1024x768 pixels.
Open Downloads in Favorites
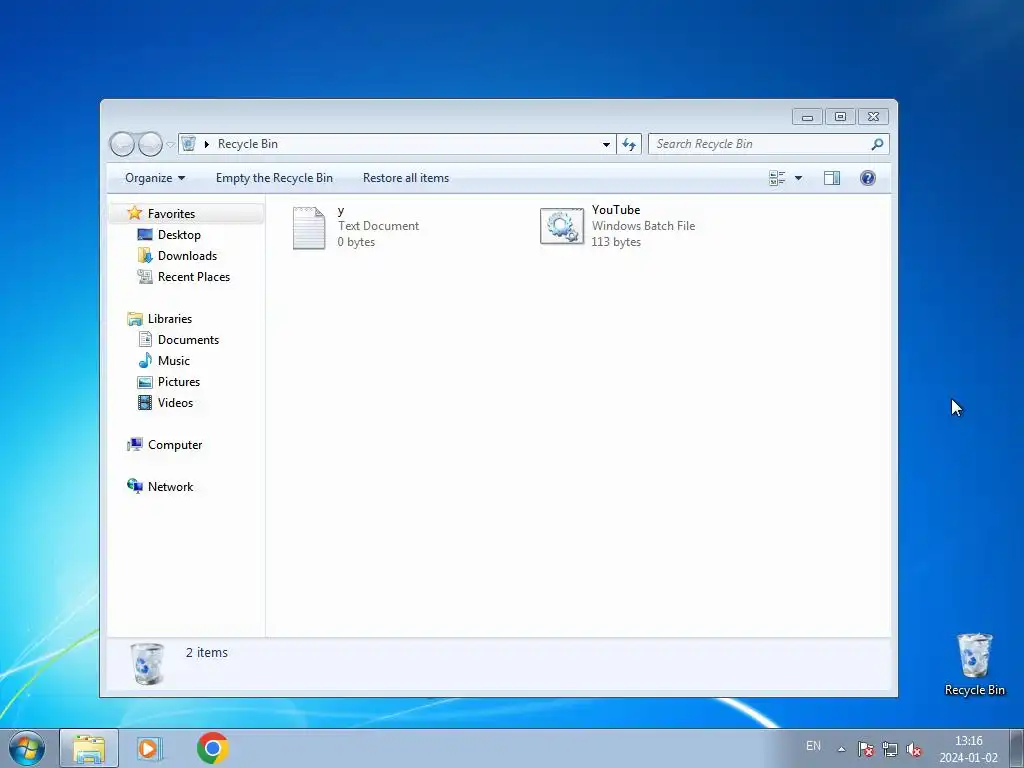click(187, 255)
